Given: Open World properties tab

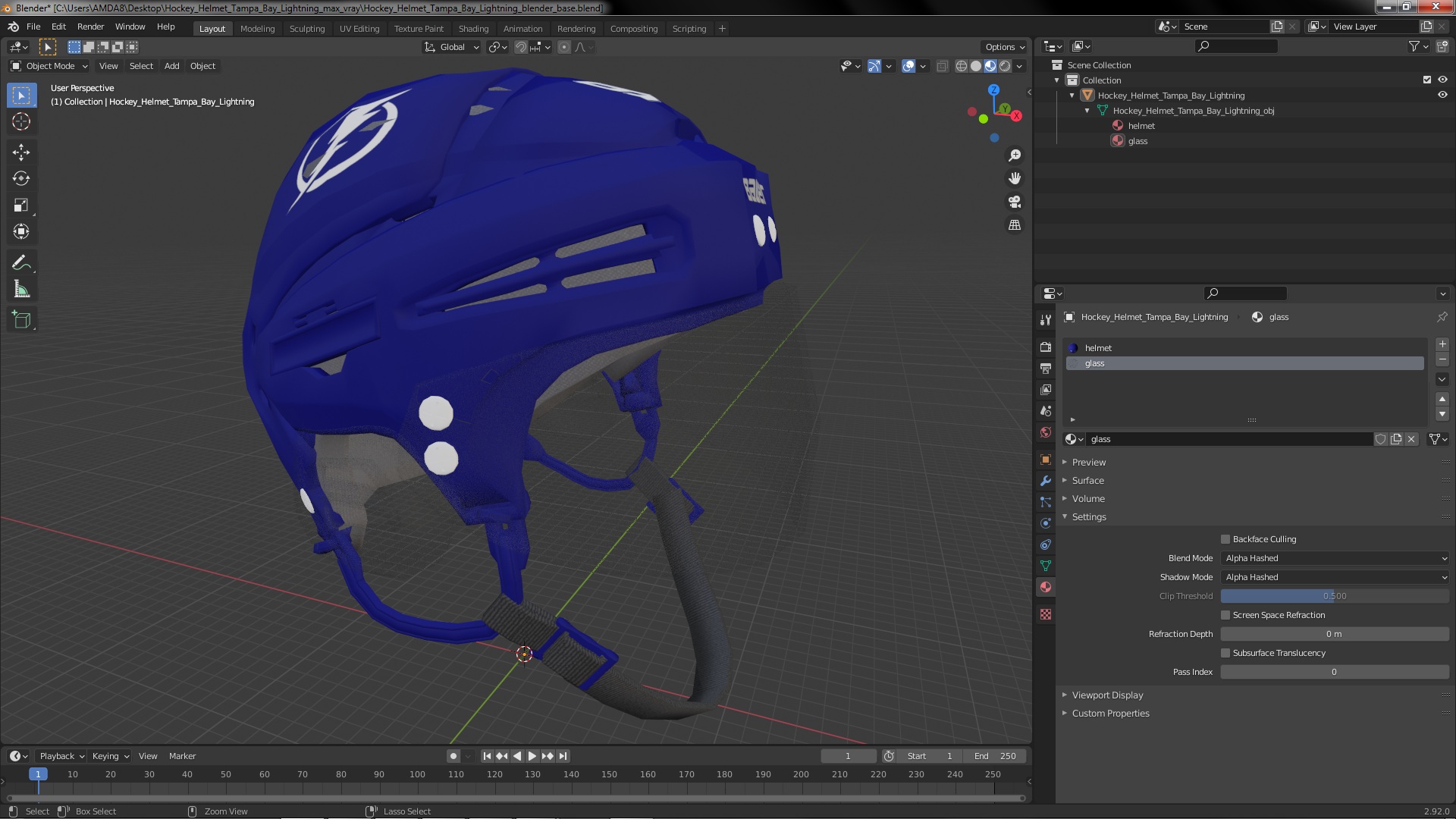Looking at the screenshot, I should pos(1046,432).
